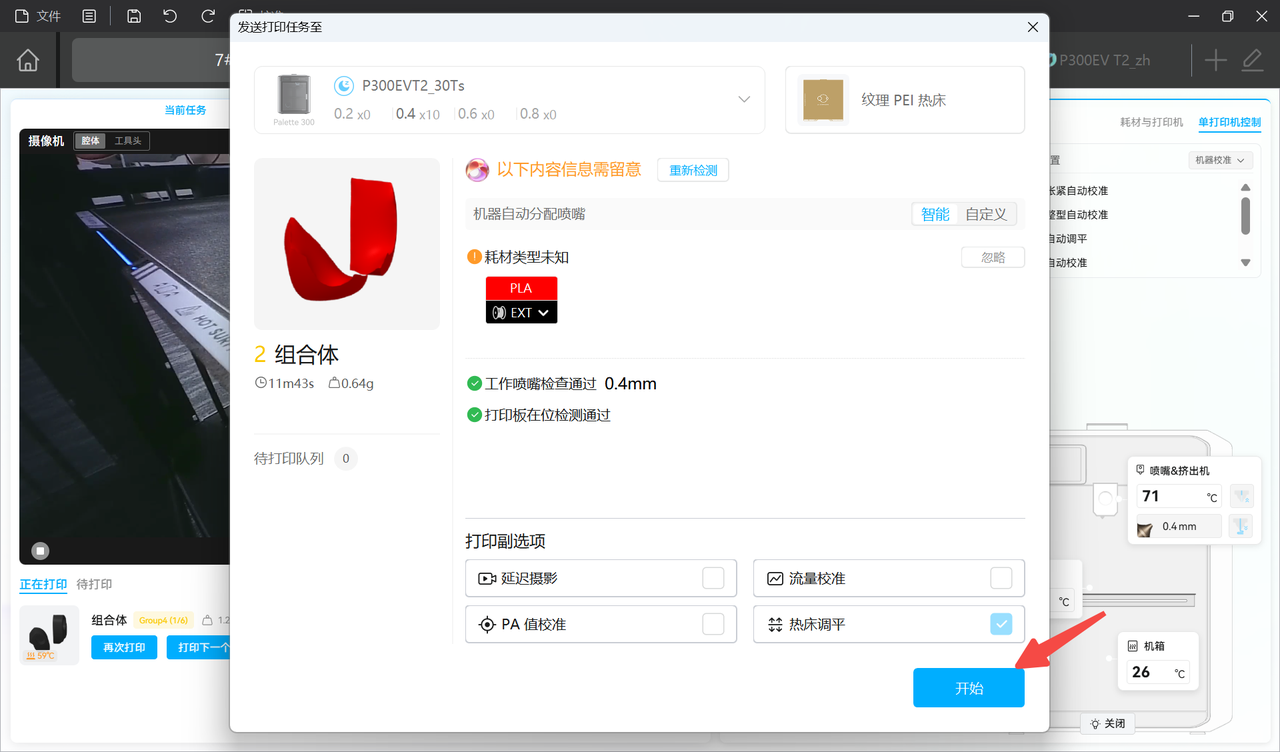Click the 忽略 button

tap(993, 257)
